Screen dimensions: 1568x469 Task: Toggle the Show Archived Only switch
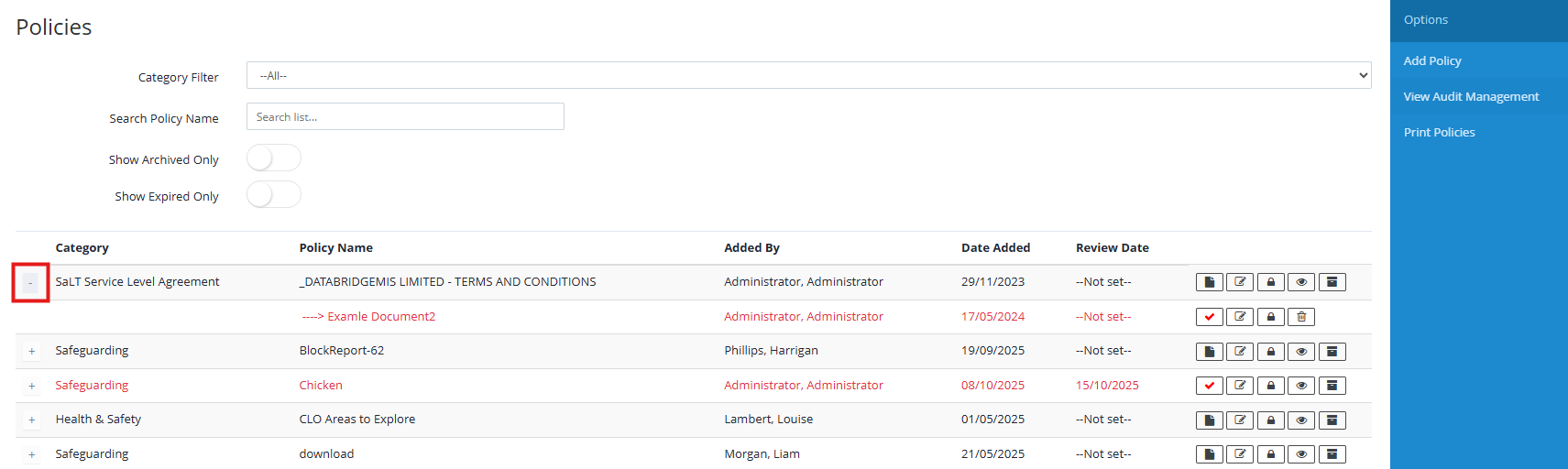pos(273,158)
